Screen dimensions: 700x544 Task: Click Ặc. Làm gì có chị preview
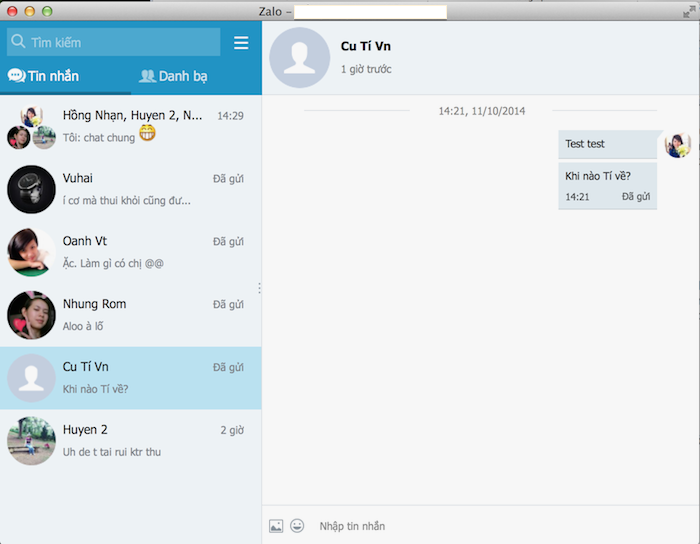pyautogui.click(x=113, y=263)
